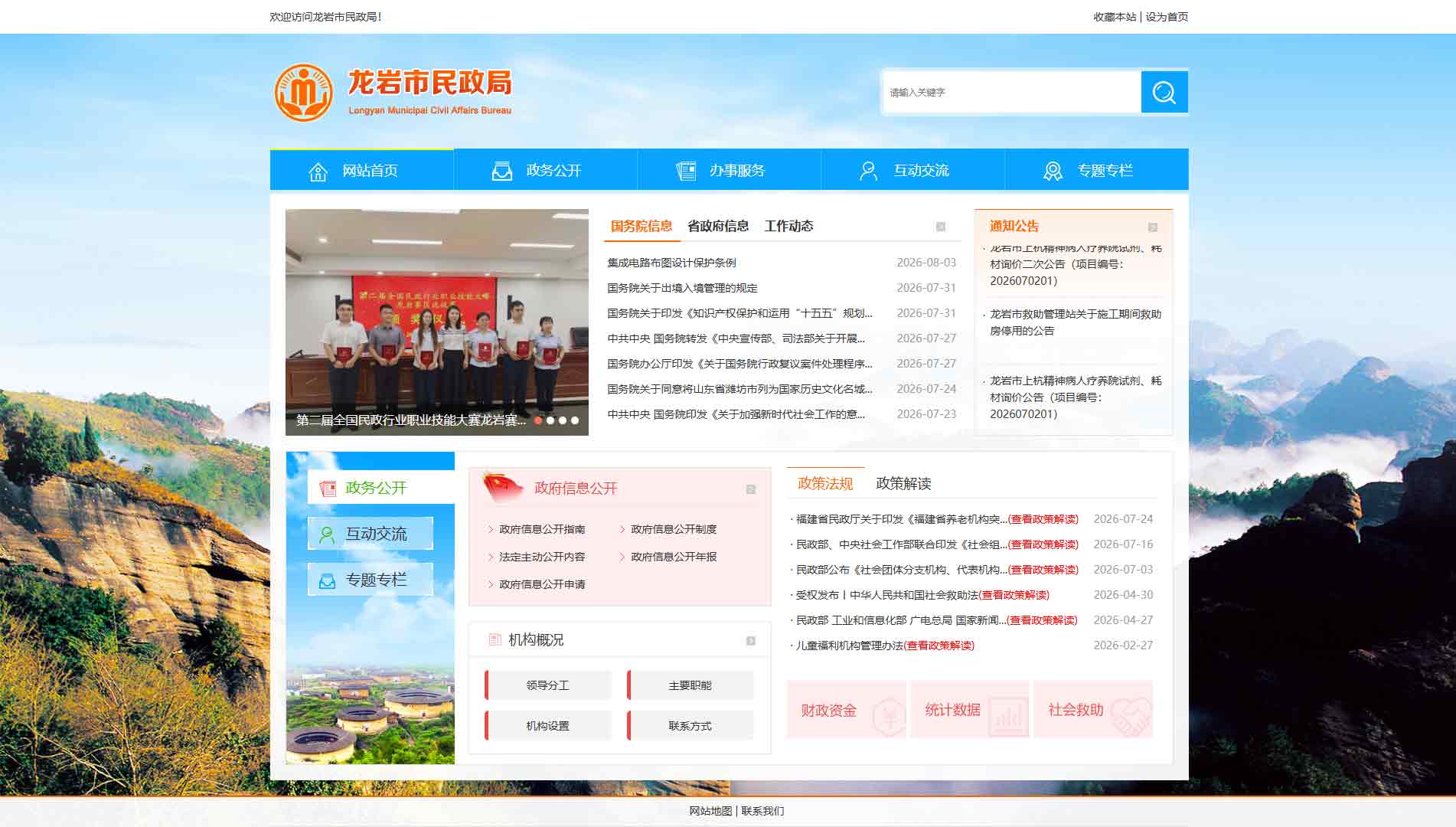Image resolution: width=1456 pixels, height=827 pixels.
Task: Open the 统计数据 banner
Action: point(970,710)
